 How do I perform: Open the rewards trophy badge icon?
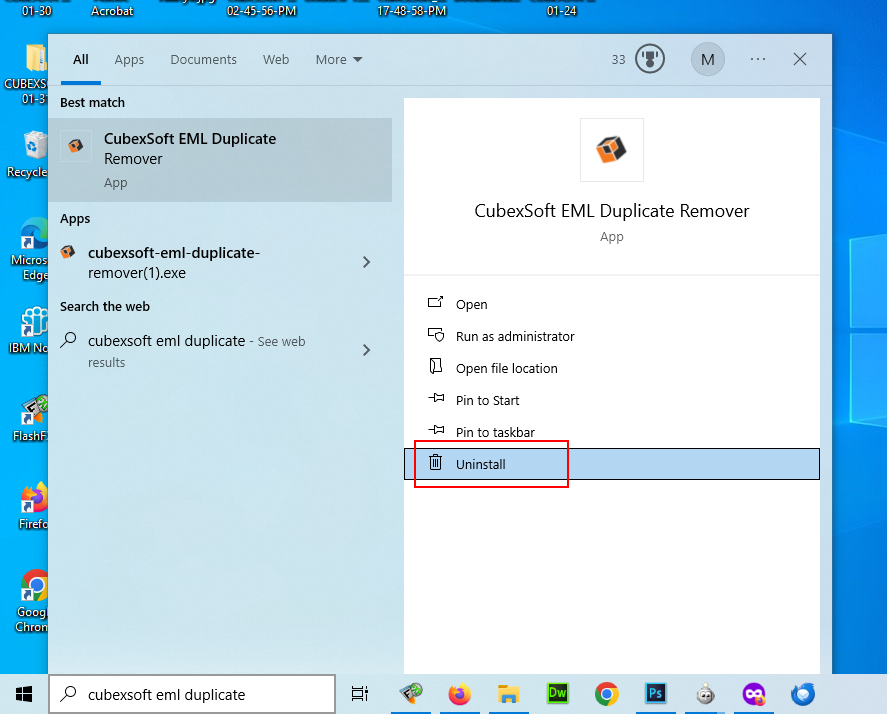649,59
